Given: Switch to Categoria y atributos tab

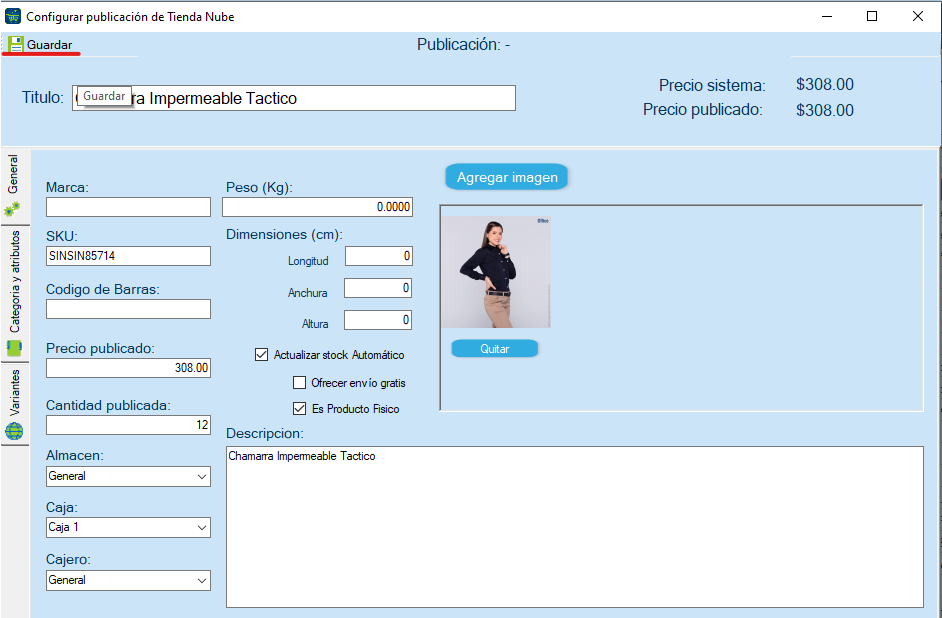Looking at the screenshot, I should pyautogui.click(x=14, y=293).
